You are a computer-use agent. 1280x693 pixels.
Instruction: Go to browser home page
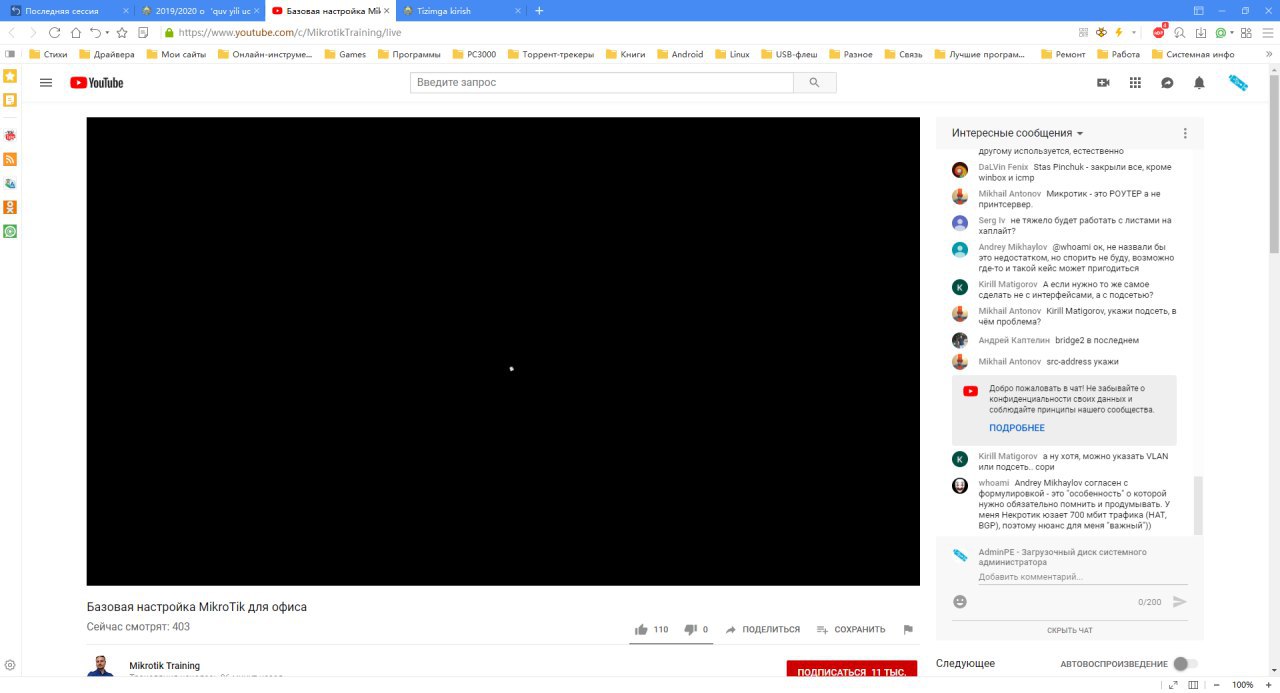[76, 32]
